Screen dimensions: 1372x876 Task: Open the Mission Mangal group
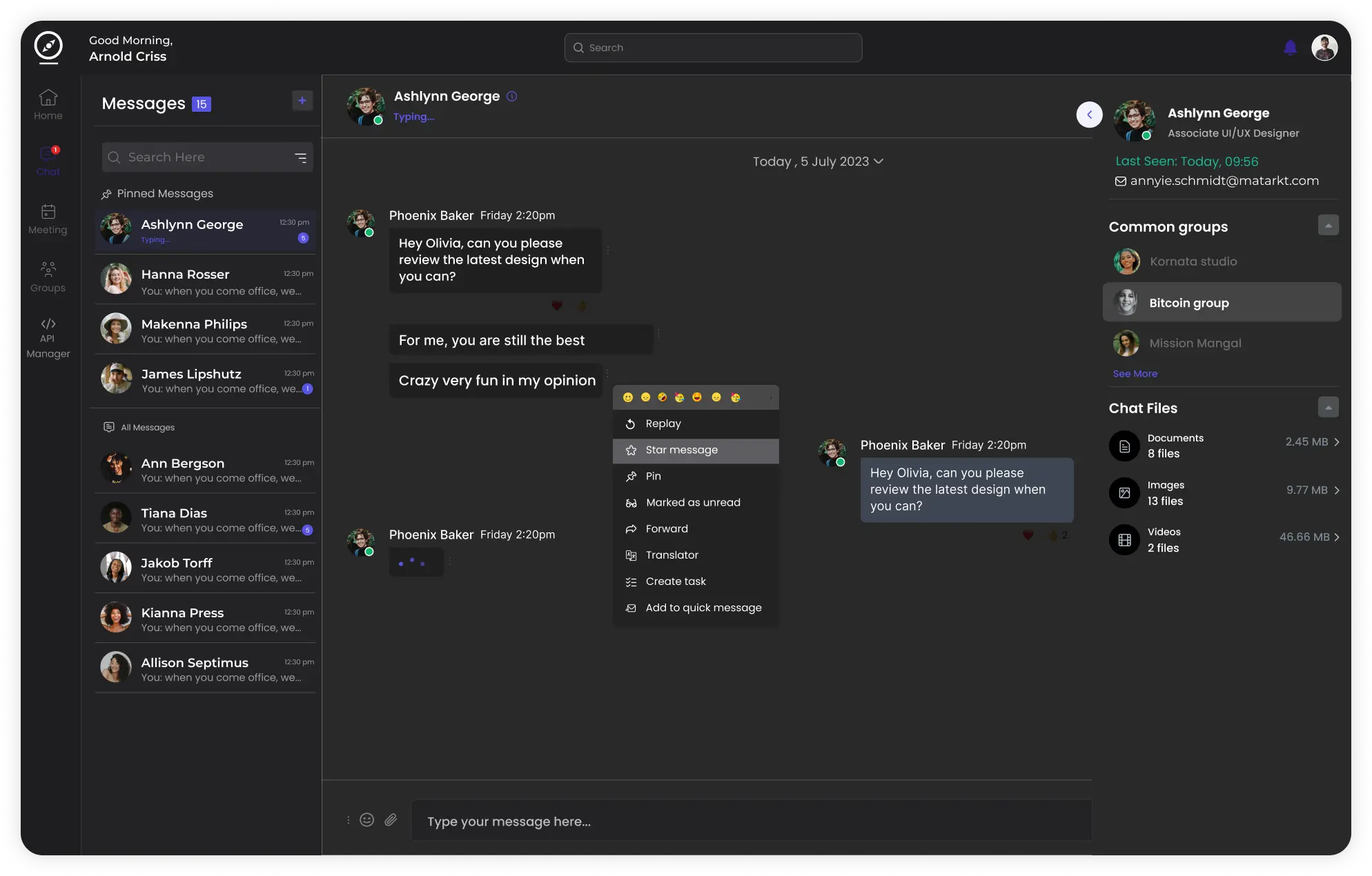[x=1222, y=344]
